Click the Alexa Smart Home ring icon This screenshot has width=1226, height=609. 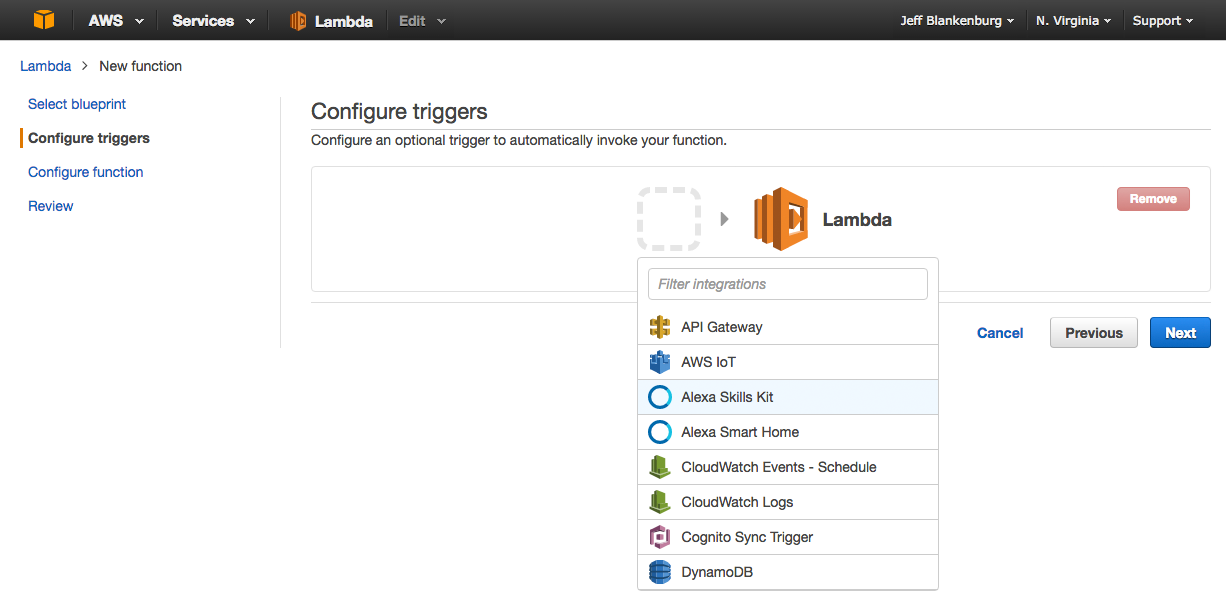pyautogui.click(x=659, y=432)
